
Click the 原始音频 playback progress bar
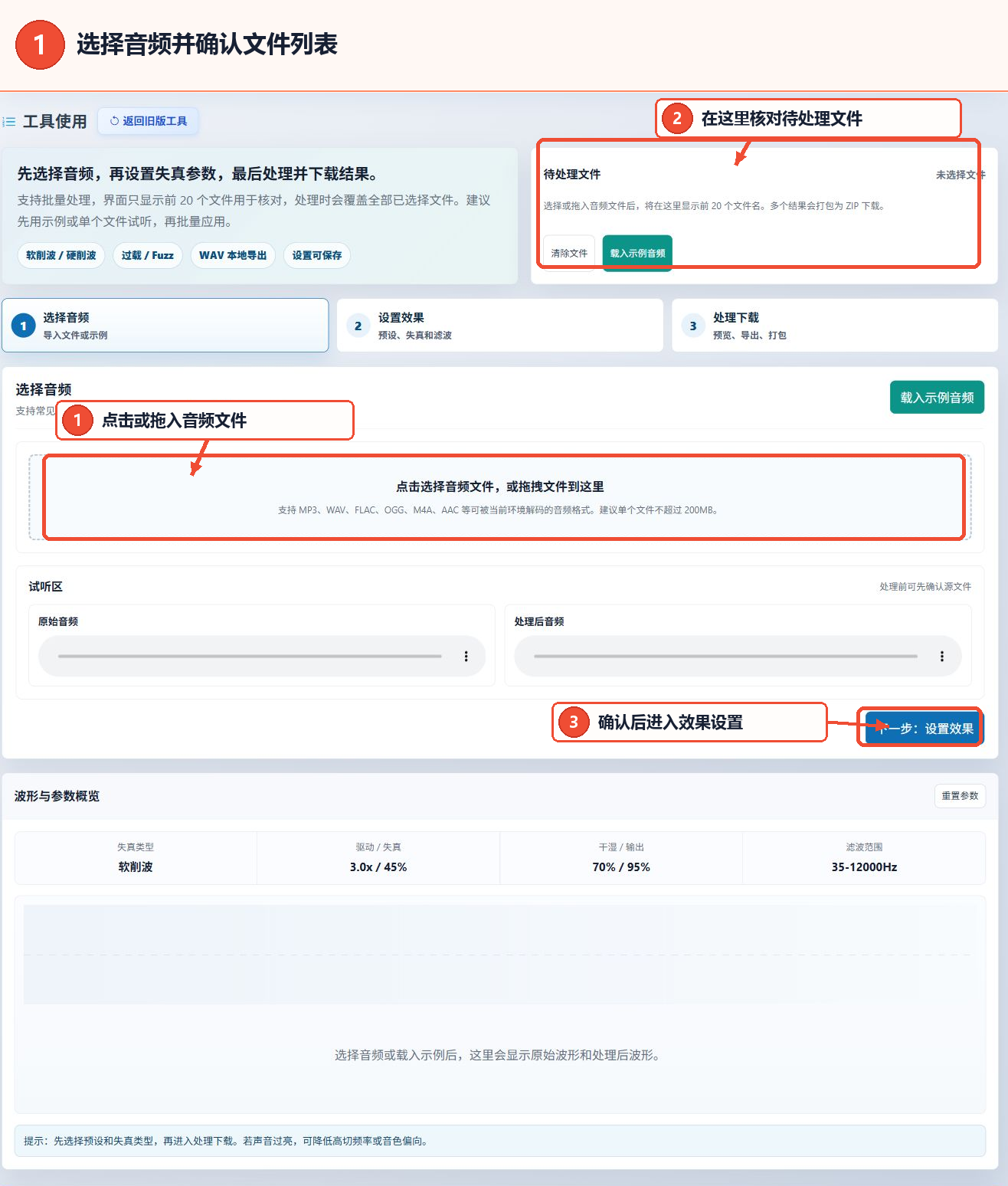click(x=250, y=657)
